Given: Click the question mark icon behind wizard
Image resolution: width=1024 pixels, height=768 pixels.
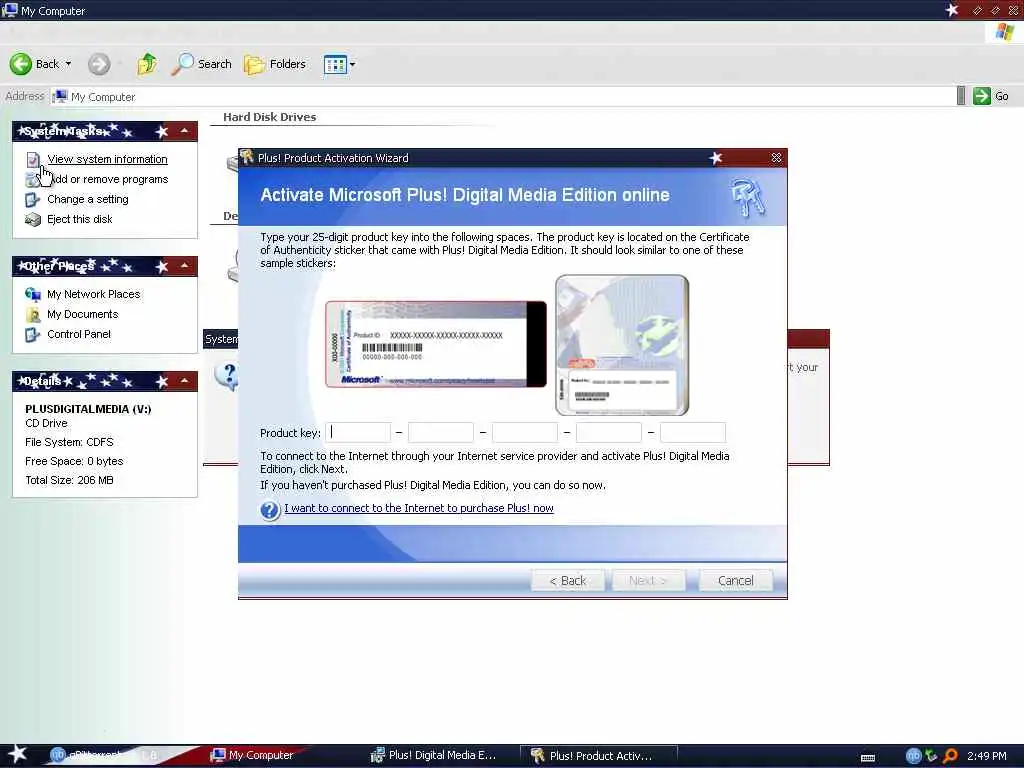Looking at the screenshot, I should coord(227,376).
